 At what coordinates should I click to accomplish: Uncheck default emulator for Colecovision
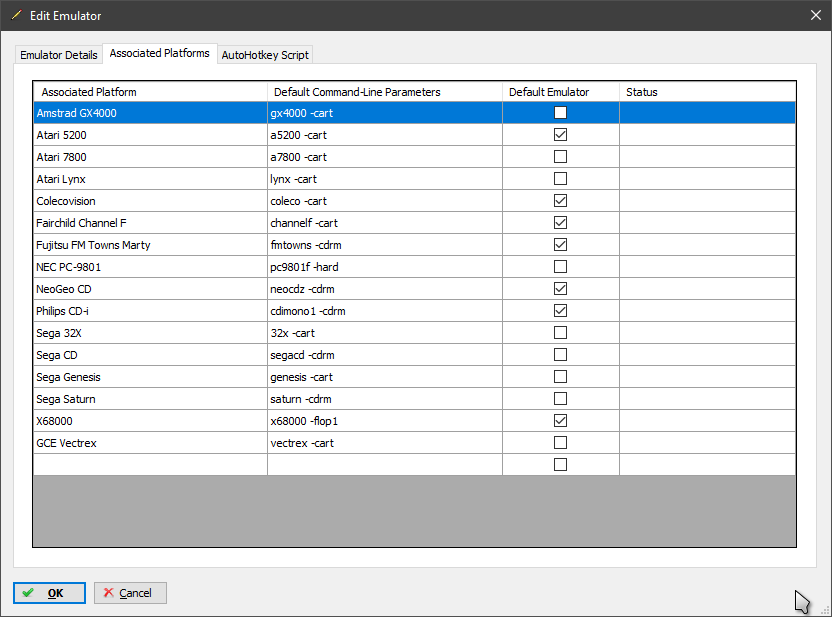pyautogui.click(x=560, y=201)
